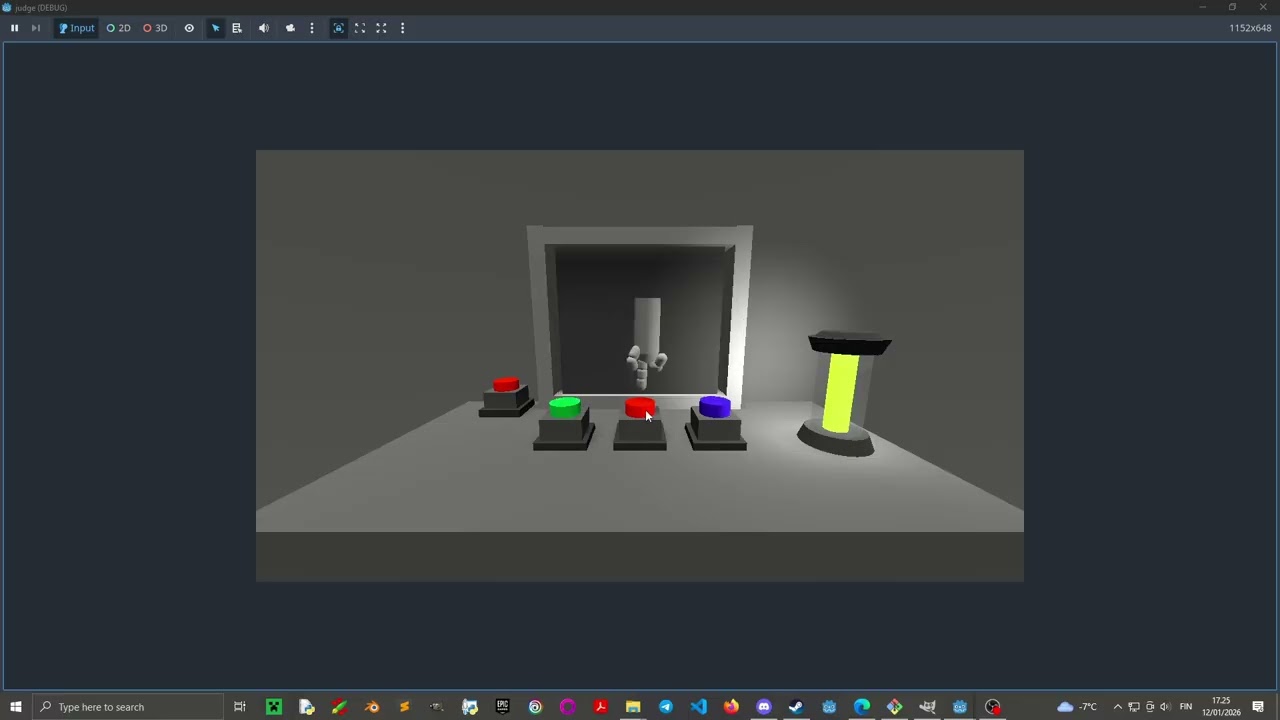
Task: Choose the list select tool
Action: [x=237, y=28]
